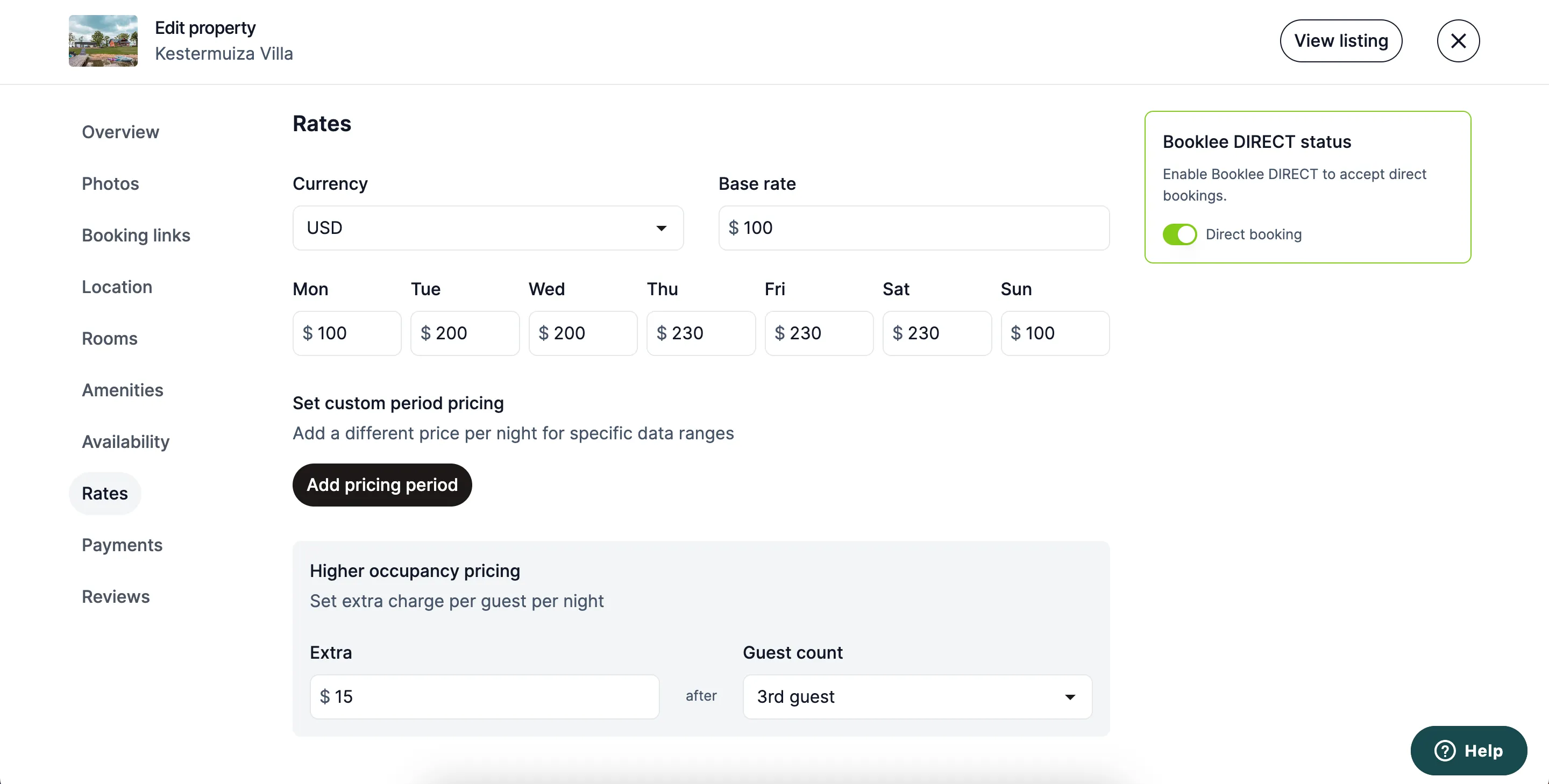Image resolution: width=1549 pixels, height=784 pixels.
Task: Switch to the Availability section
Action: [126, 442]
